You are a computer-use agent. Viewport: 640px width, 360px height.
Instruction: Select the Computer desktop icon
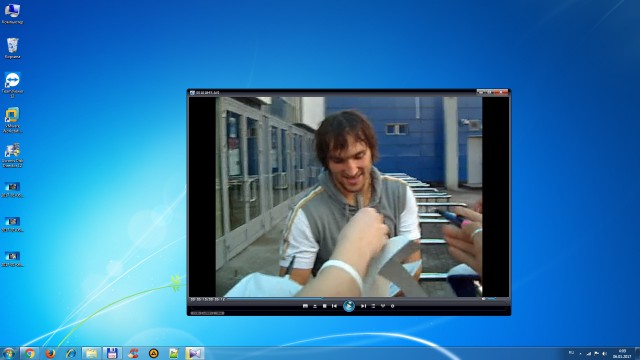click(12, 14)
